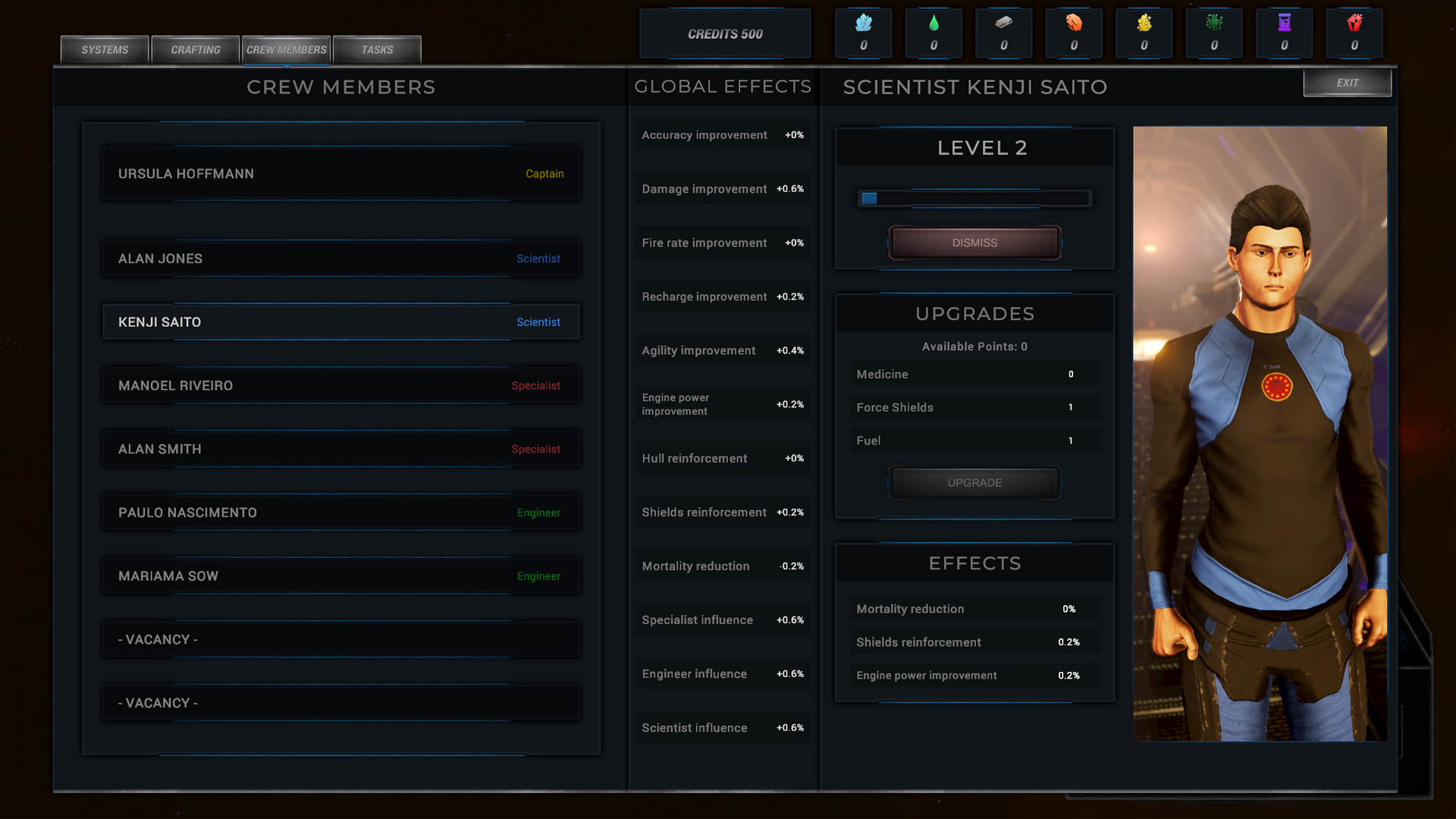Click the Scientist Kenji Saito title
Image resolution: width=1456 pixels, height=819 pixels.
[x=975, y=87]
